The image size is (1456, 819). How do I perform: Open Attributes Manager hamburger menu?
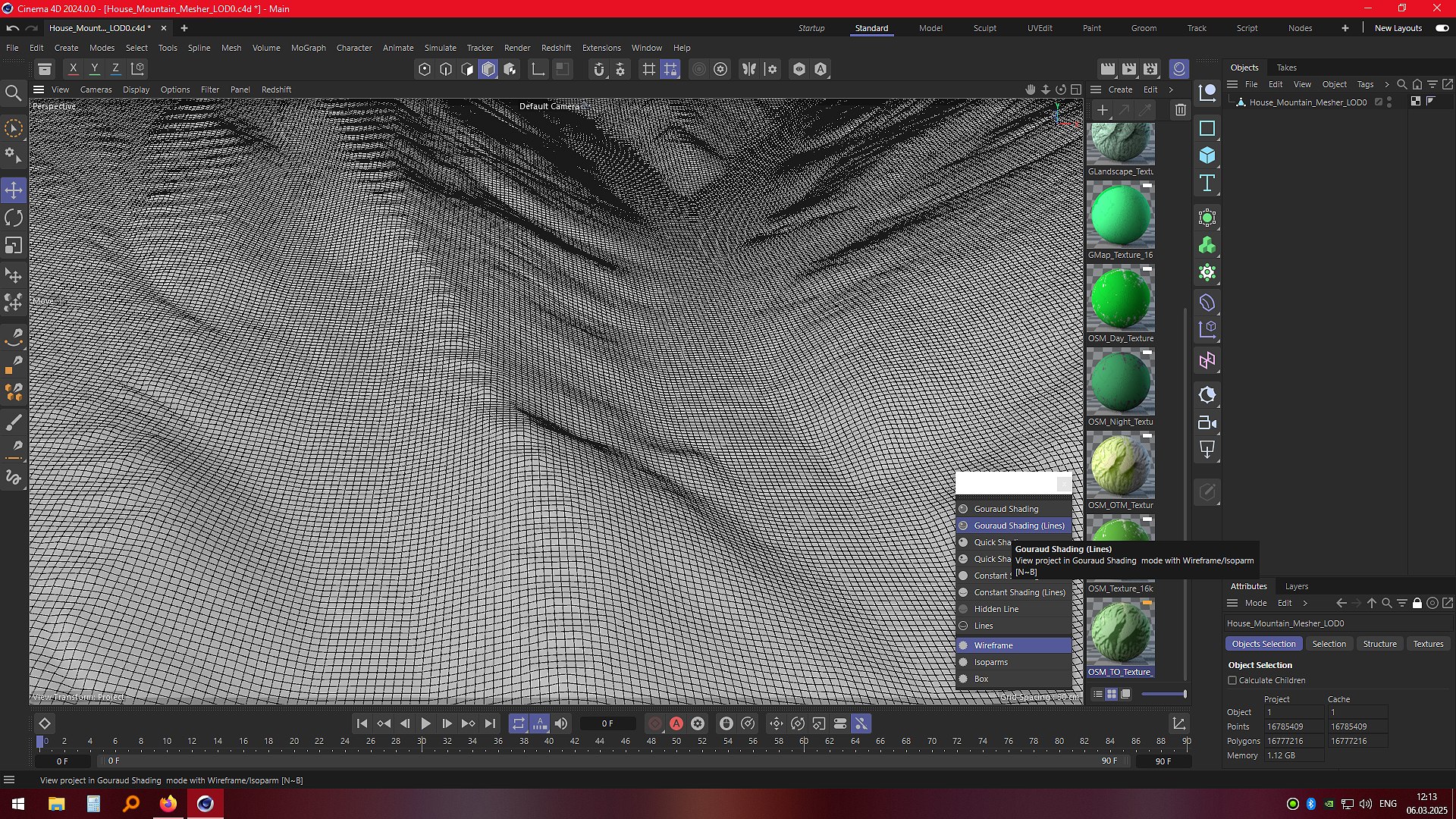(x=1232, y=603)
